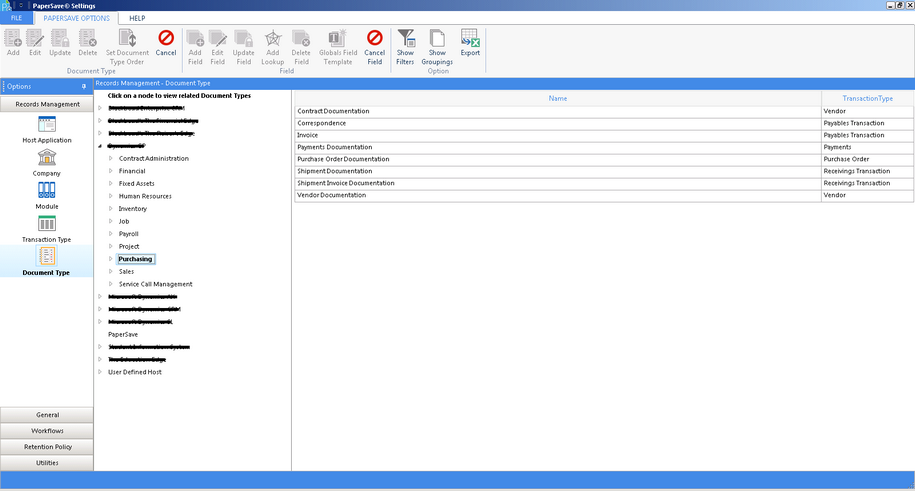Viewport: 915px width, 491px height.
Task: Select the Project tree node
Action: point(129,246)
